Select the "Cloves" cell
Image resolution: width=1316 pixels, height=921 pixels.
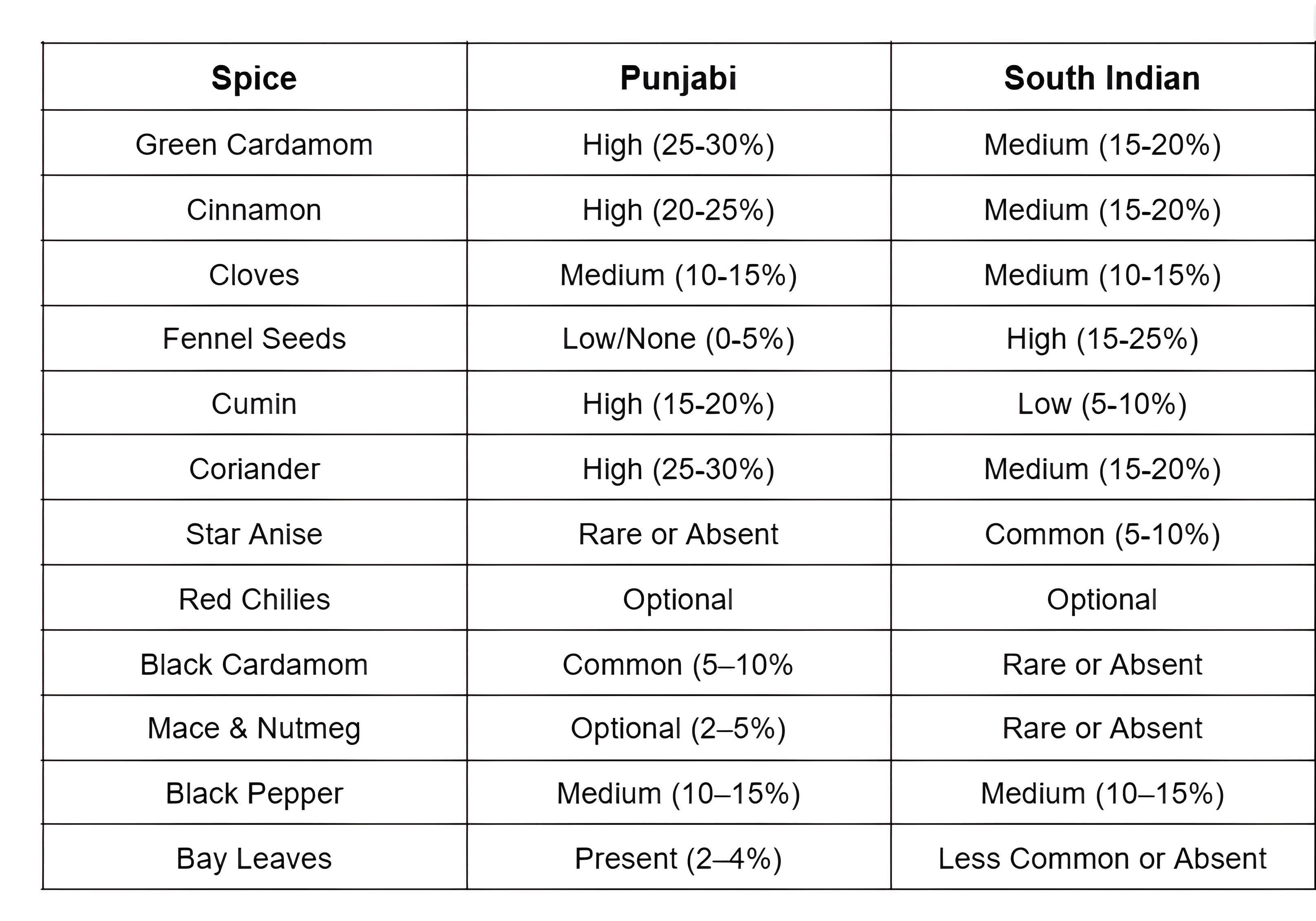[x=254, y=275]
